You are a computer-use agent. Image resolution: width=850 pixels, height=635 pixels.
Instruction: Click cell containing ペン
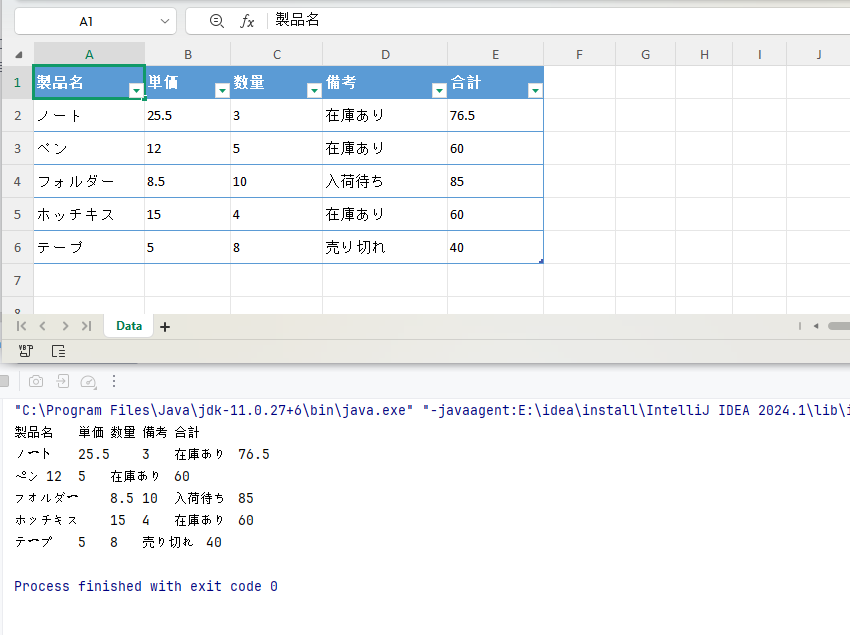(x=89, y=149)
